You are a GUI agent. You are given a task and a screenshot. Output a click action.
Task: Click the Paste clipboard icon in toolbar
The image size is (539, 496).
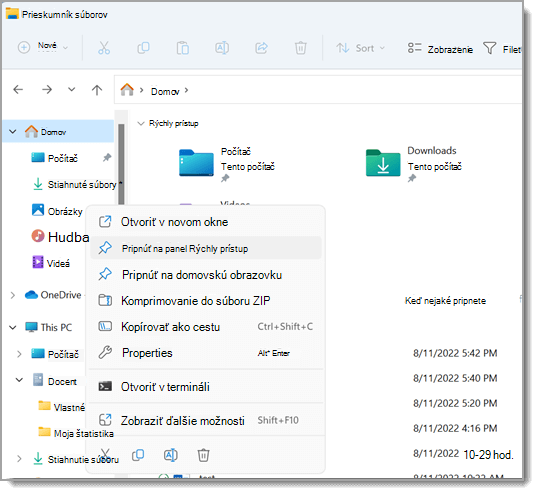[x=183, y=48]
